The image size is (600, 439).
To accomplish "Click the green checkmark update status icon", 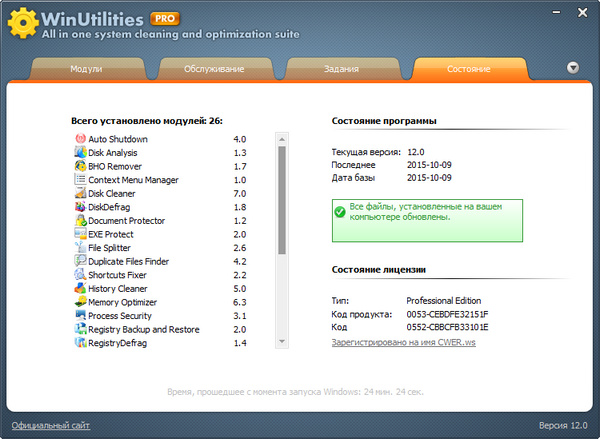I will point(341,211).
